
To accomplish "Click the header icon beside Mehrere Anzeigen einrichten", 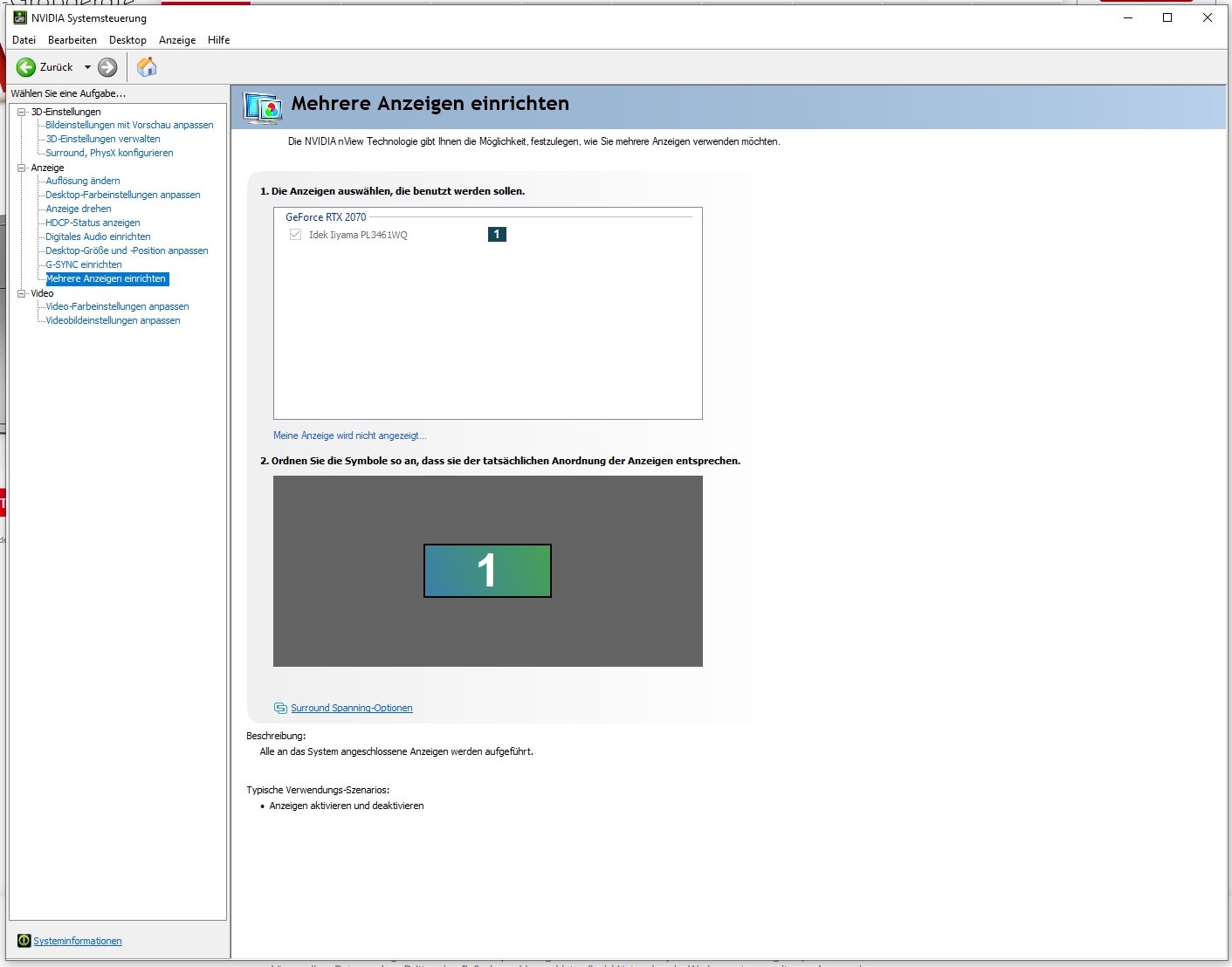I will tap(263, 107).
